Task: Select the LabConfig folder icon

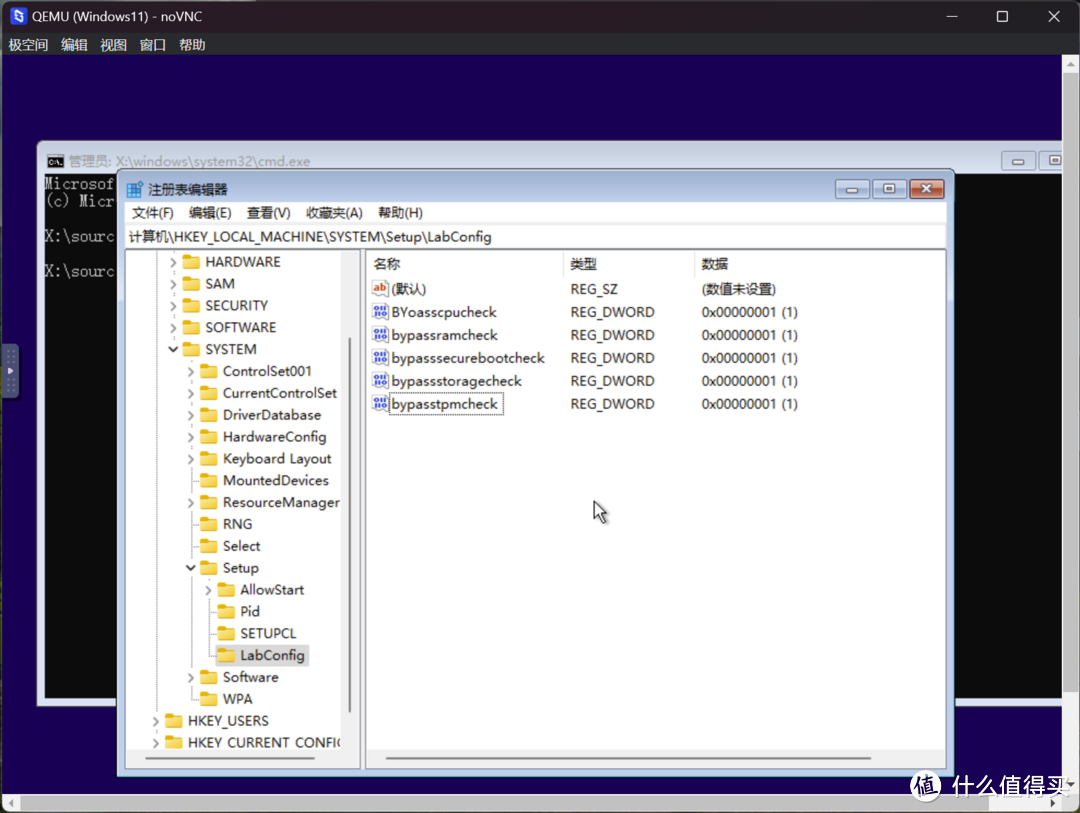Action: click(227, 655)
